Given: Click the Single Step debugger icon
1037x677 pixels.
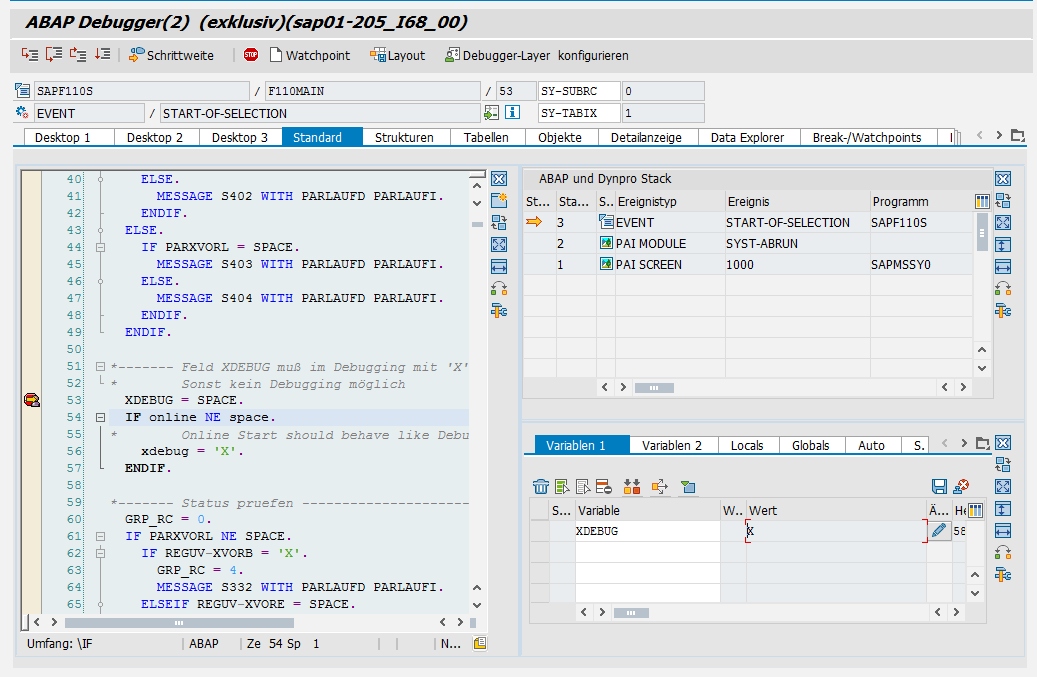Looking at the screenshot, I should click(x=29, y=55).
